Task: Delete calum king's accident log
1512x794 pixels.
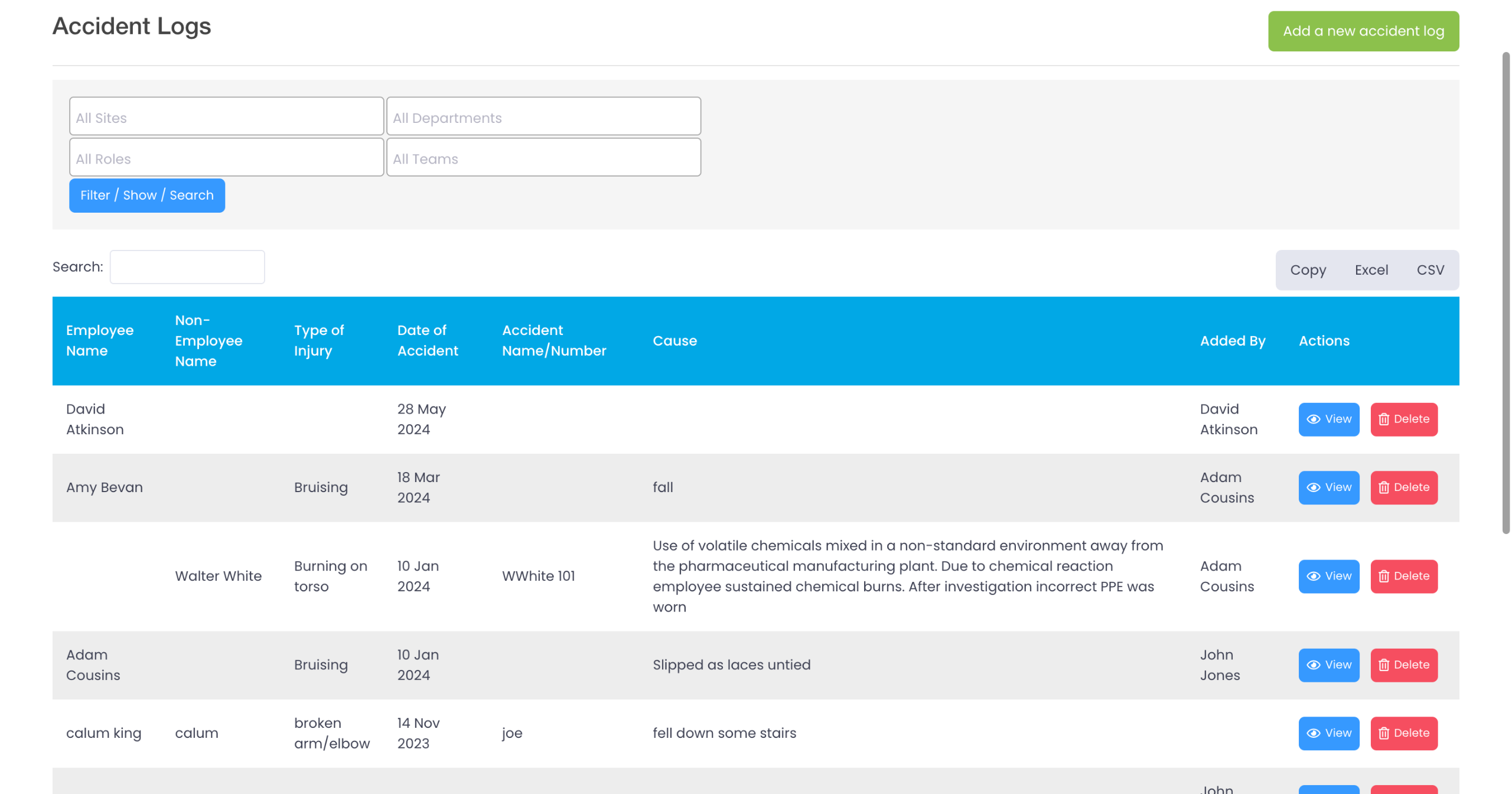Action: pyautogui.click(x=1403, y=733)
